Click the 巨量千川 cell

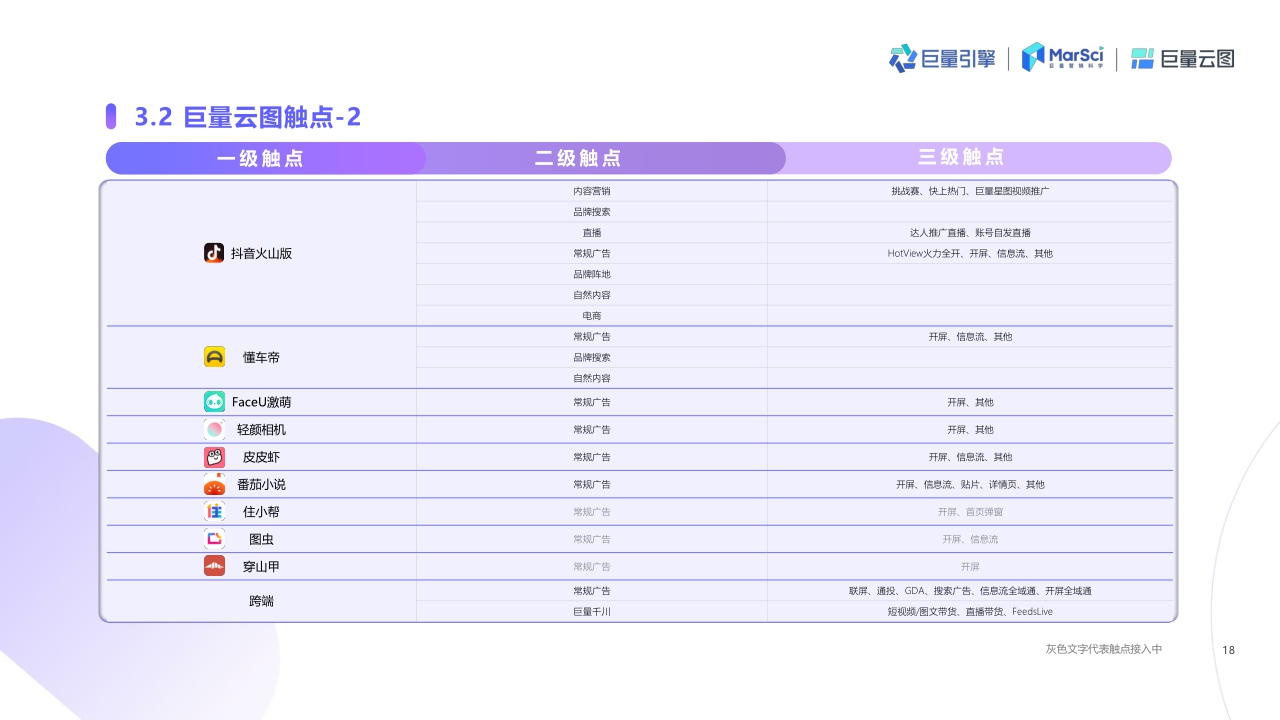pyautogui.click(x=591, y=611)
